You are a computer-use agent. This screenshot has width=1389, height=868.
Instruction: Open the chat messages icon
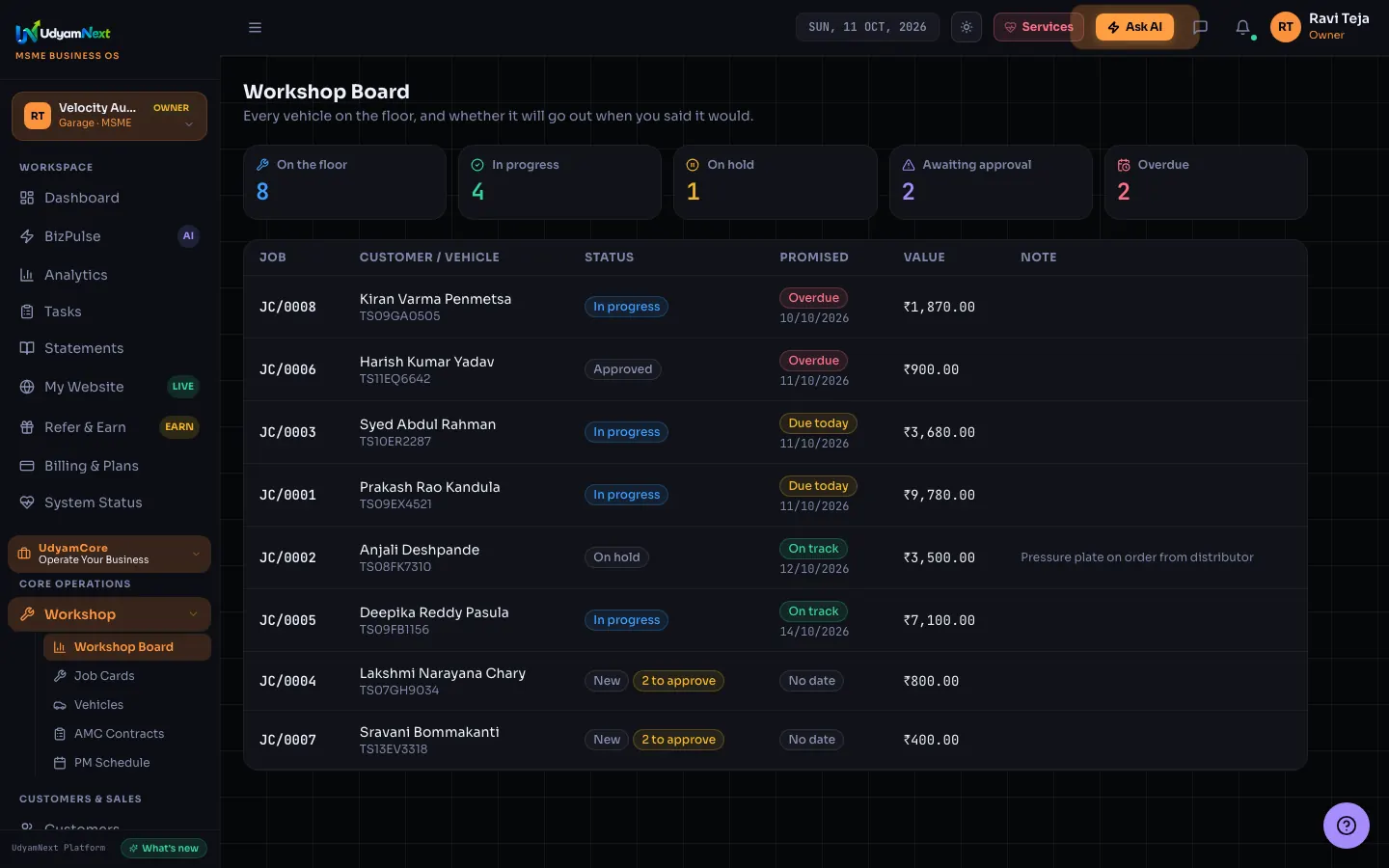click(x=1201, y=27)
